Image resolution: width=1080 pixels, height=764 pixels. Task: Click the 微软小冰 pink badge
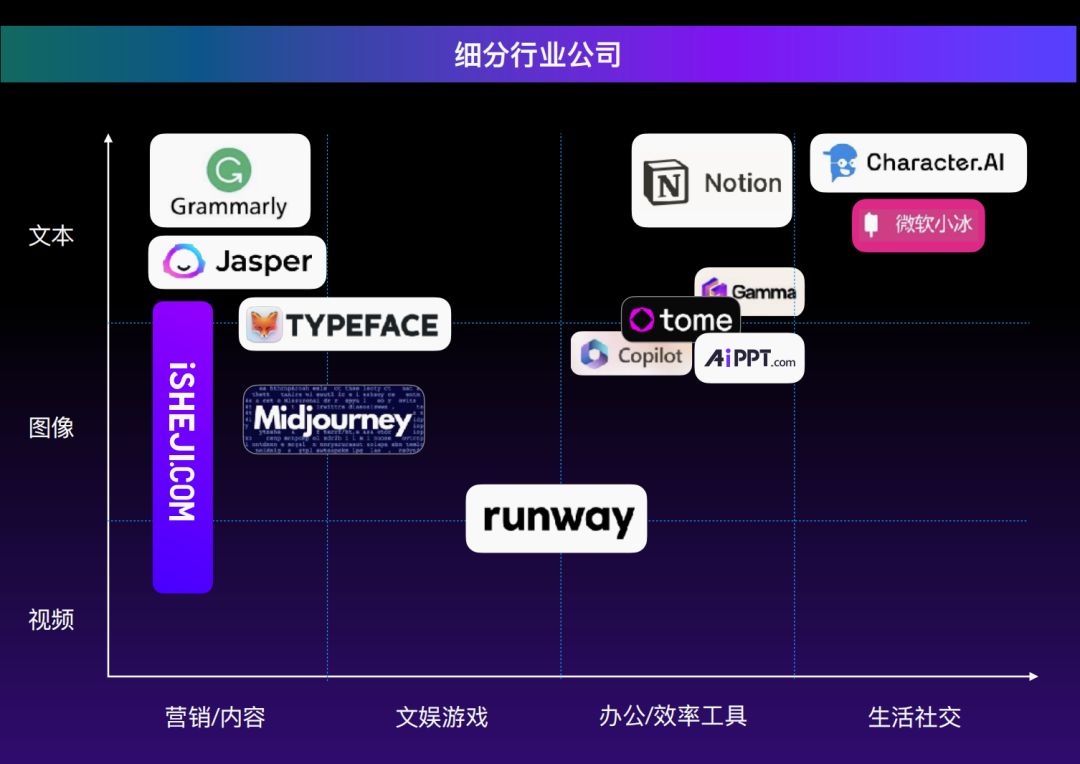(918, 225)
